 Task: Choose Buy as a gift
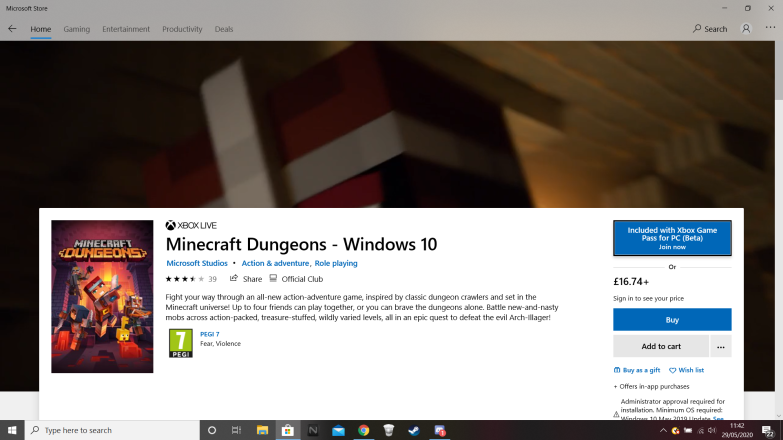pyautogui.click(x=637, y=370)
